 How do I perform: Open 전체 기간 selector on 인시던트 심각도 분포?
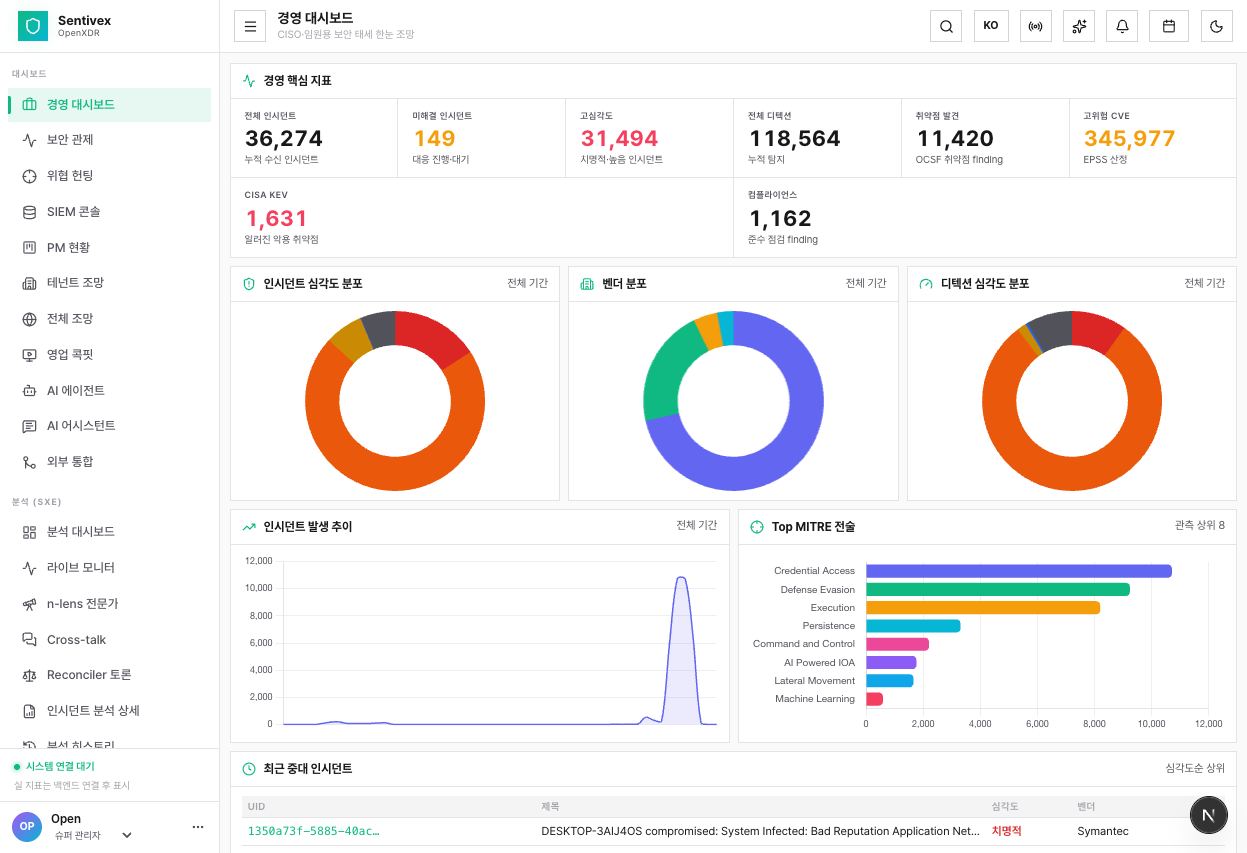tap(527, 284)
